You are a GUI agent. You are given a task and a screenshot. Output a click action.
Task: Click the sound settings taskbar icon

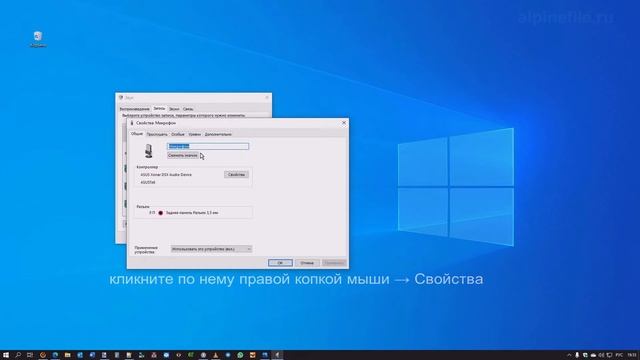pyautogui.click(x=277, y=355)
